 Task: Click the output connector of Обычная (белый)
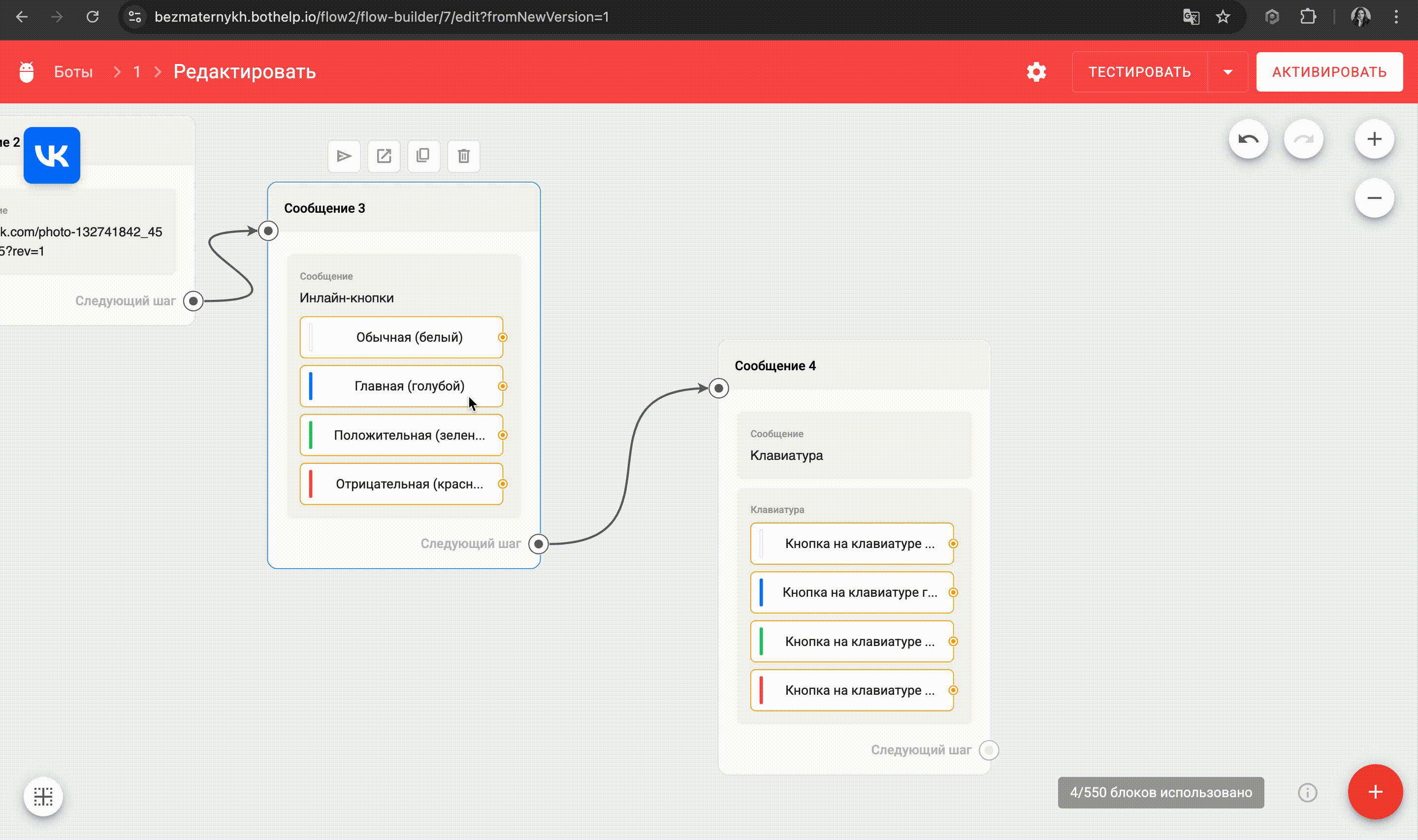click(x=503, y=337)
